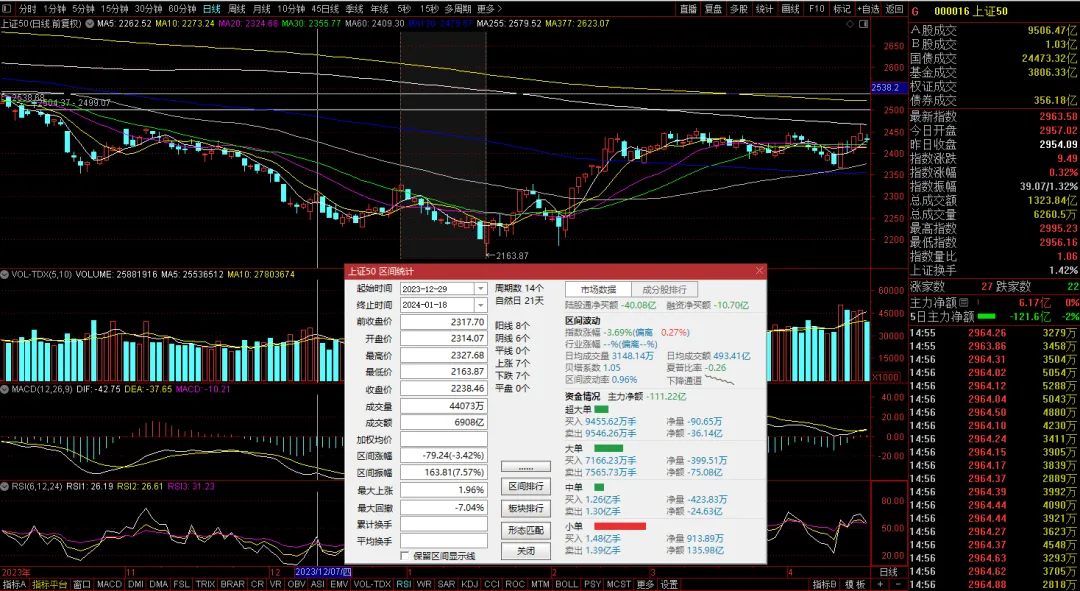The height and width of the screenshot is (591, 1080).
Task: Open the 多股 multi-stock view
Action: (x=739, y=9)
